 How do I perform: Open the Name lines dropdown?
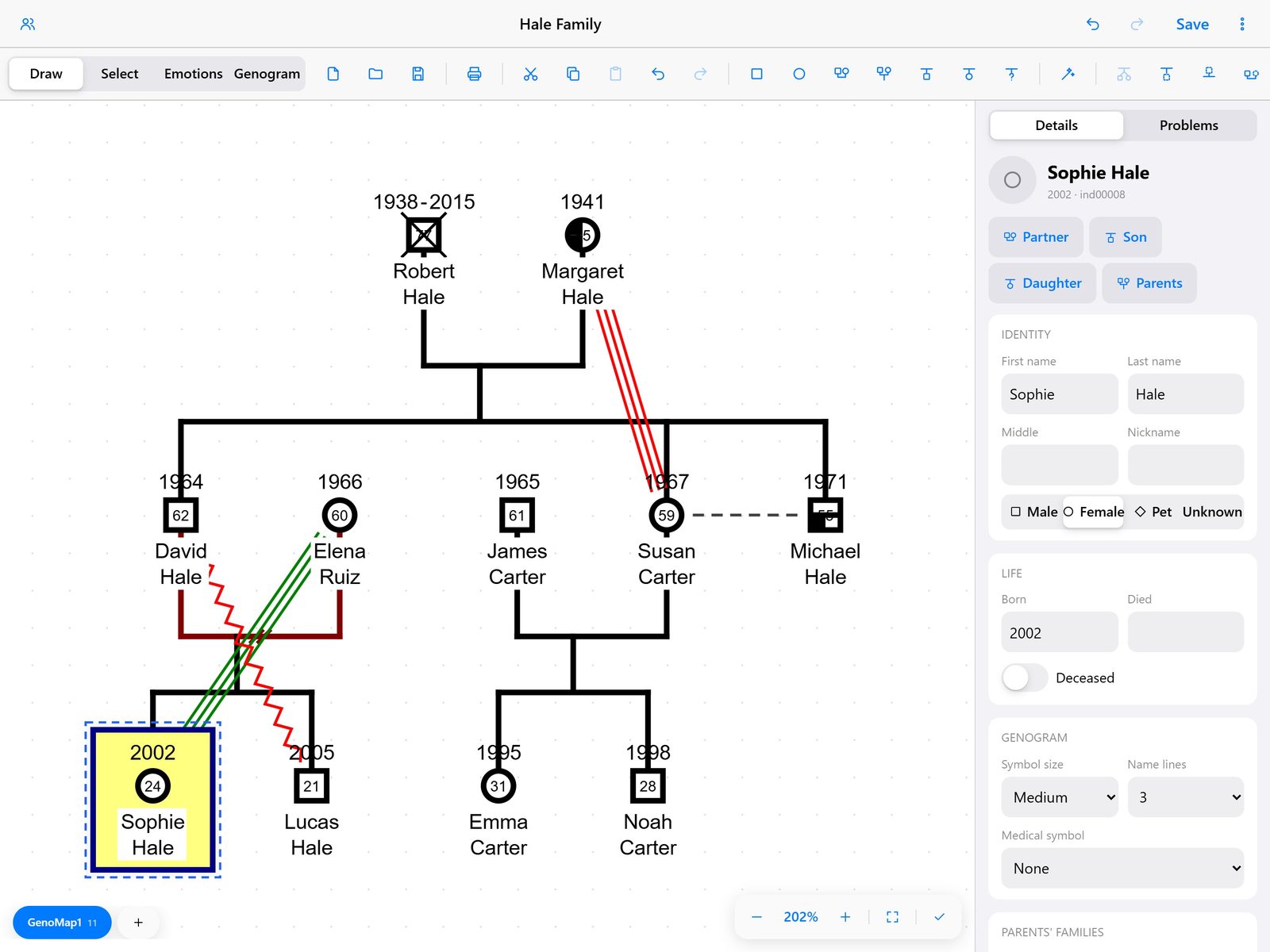pos(1185,797)
